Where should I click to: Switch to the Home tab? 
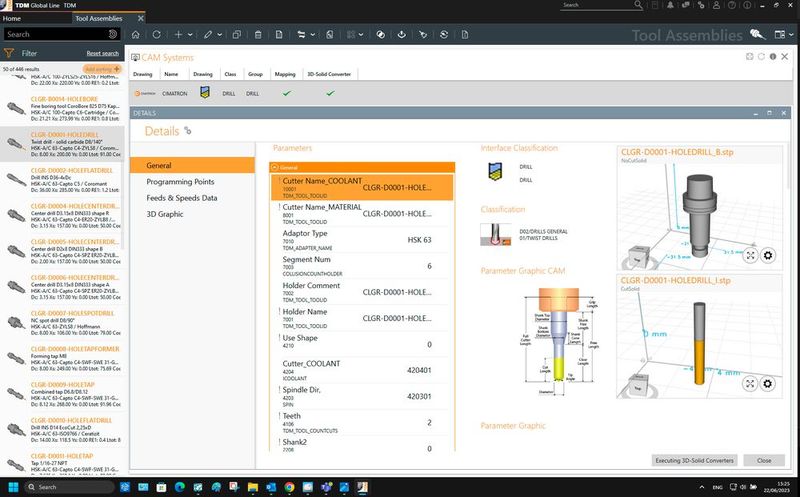(x=12, y=18)
